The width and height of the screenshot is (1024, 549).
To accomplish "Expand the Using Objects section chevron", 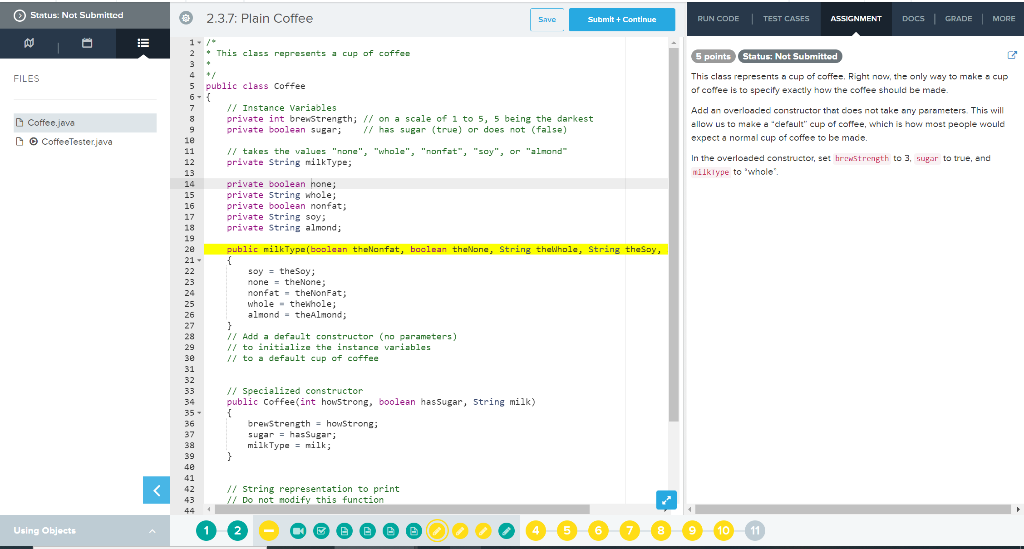I will (152, 531).
